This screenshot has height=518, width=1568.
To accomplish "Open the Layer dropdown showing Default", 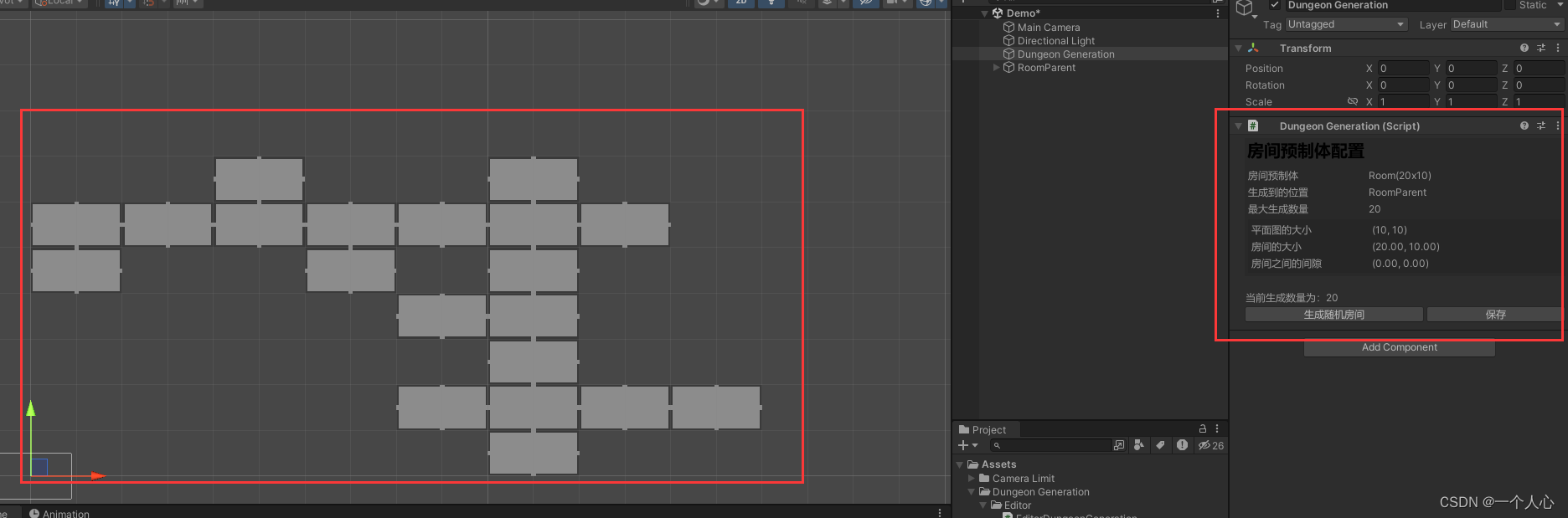I will tap(1507, 24).
